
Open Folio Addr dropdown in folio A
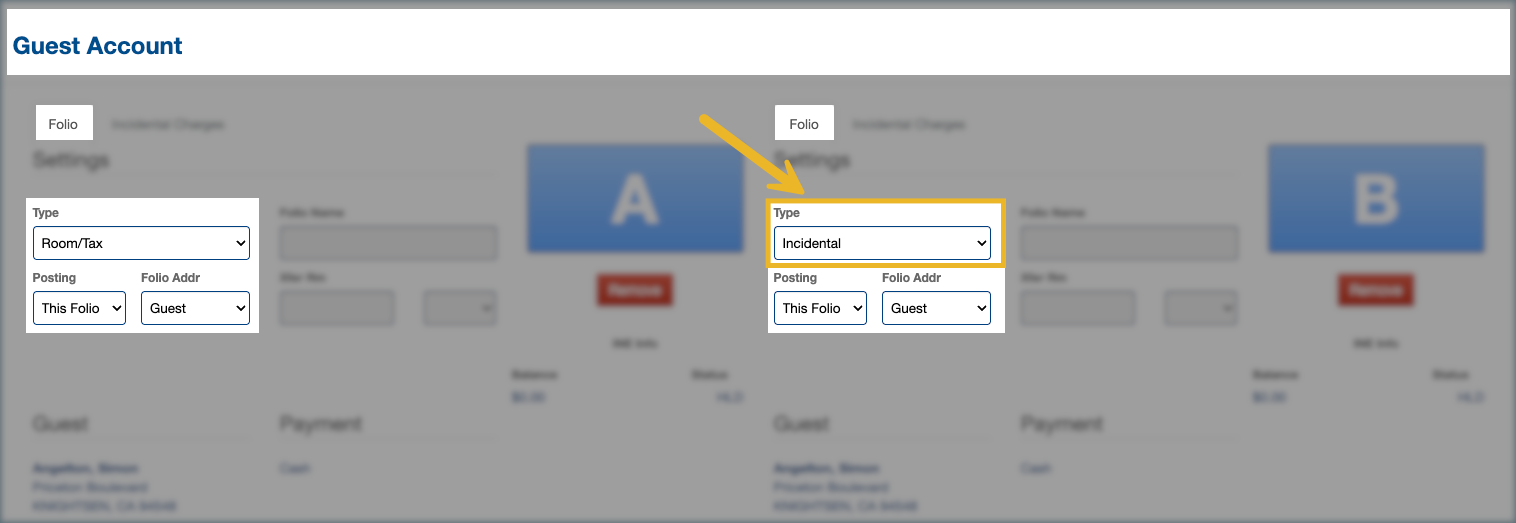[x=195, y=308]
